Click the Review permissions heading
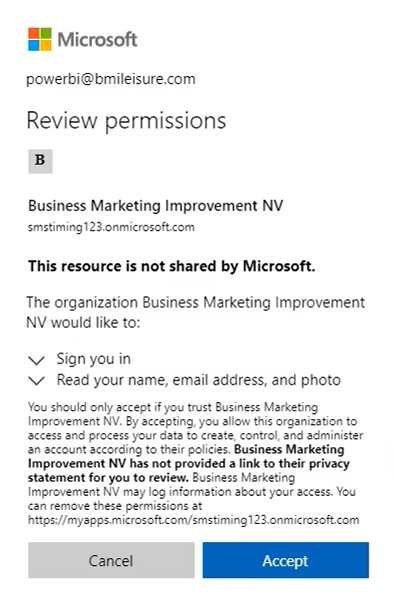 click(x=126, y=121)
